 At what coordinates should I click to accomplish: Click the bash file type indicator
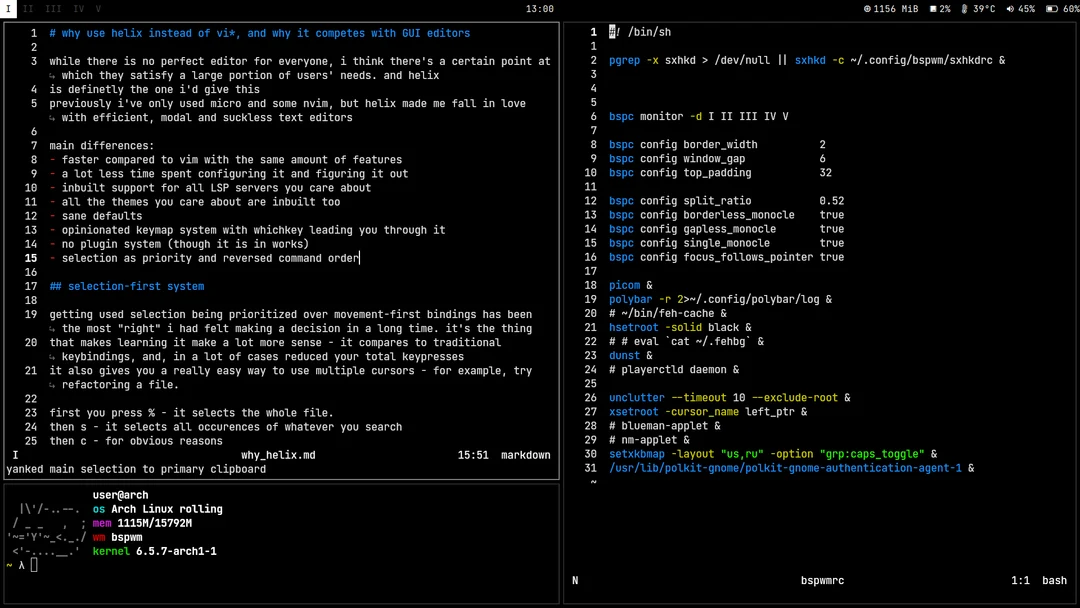pyautogui.click(x=1054, y=581)
